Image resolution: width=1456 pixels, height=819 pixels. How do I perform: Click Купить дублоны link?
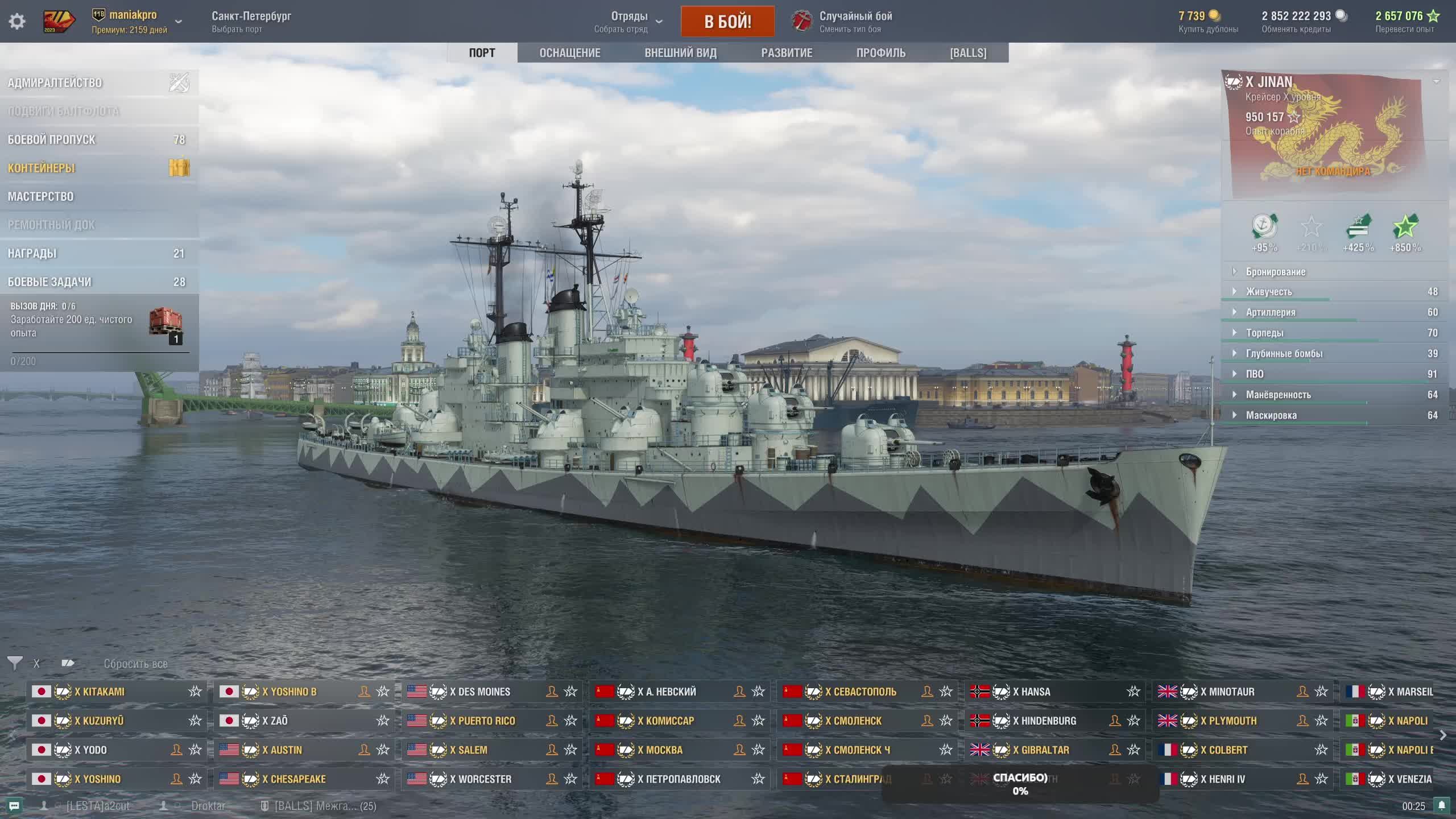point(1208,29)
